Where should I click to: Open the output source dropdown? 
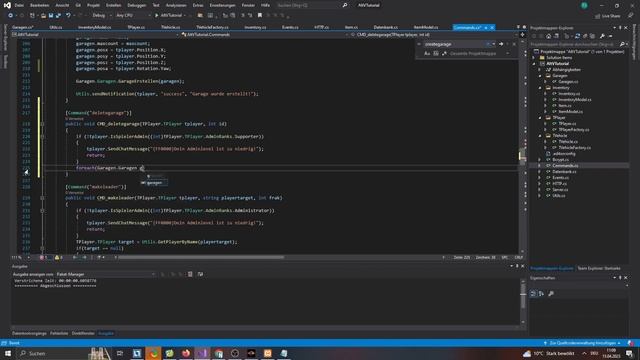(x=105, y=274)
